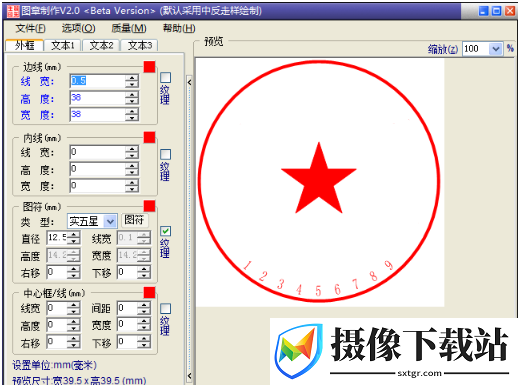
Task: Open the 质量(M) menu
Action: pos(129,28)
